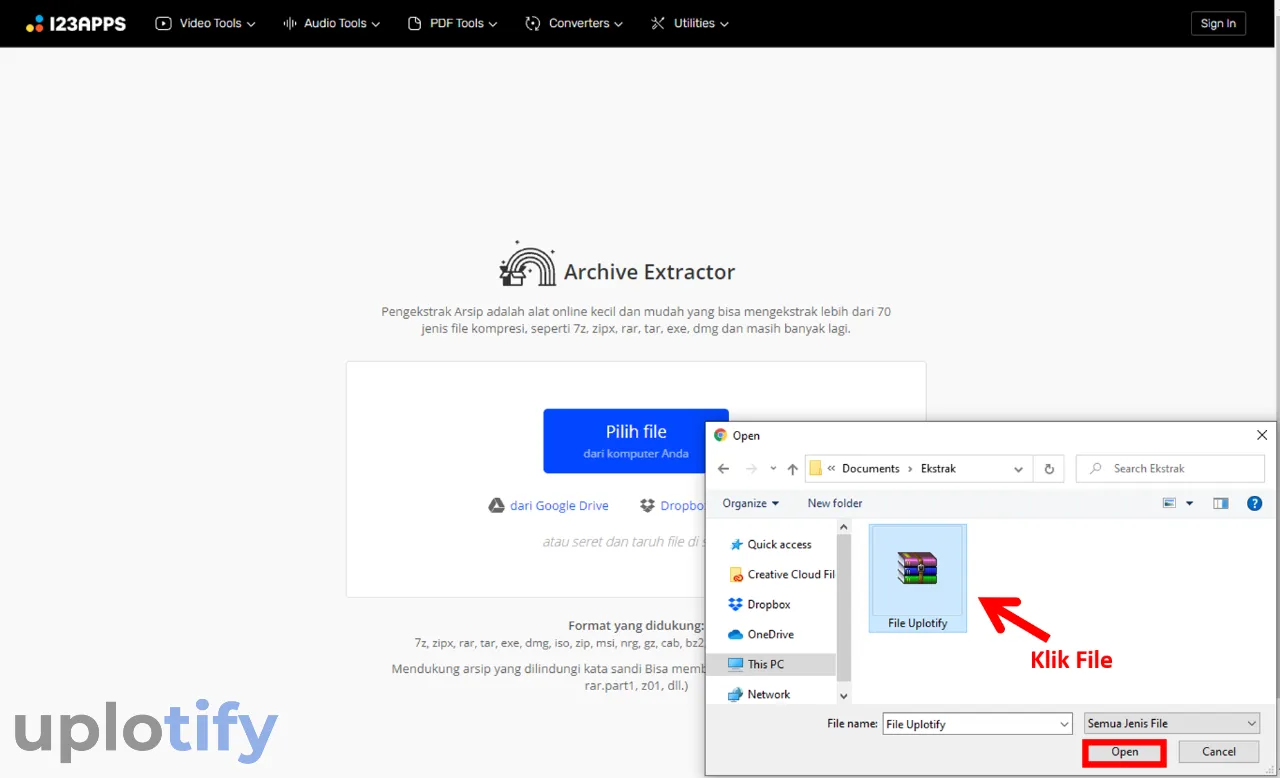The image size is (1280, 778).
Task: Expand recent locations chevron in dialog
Action: (x=773, y=469)
